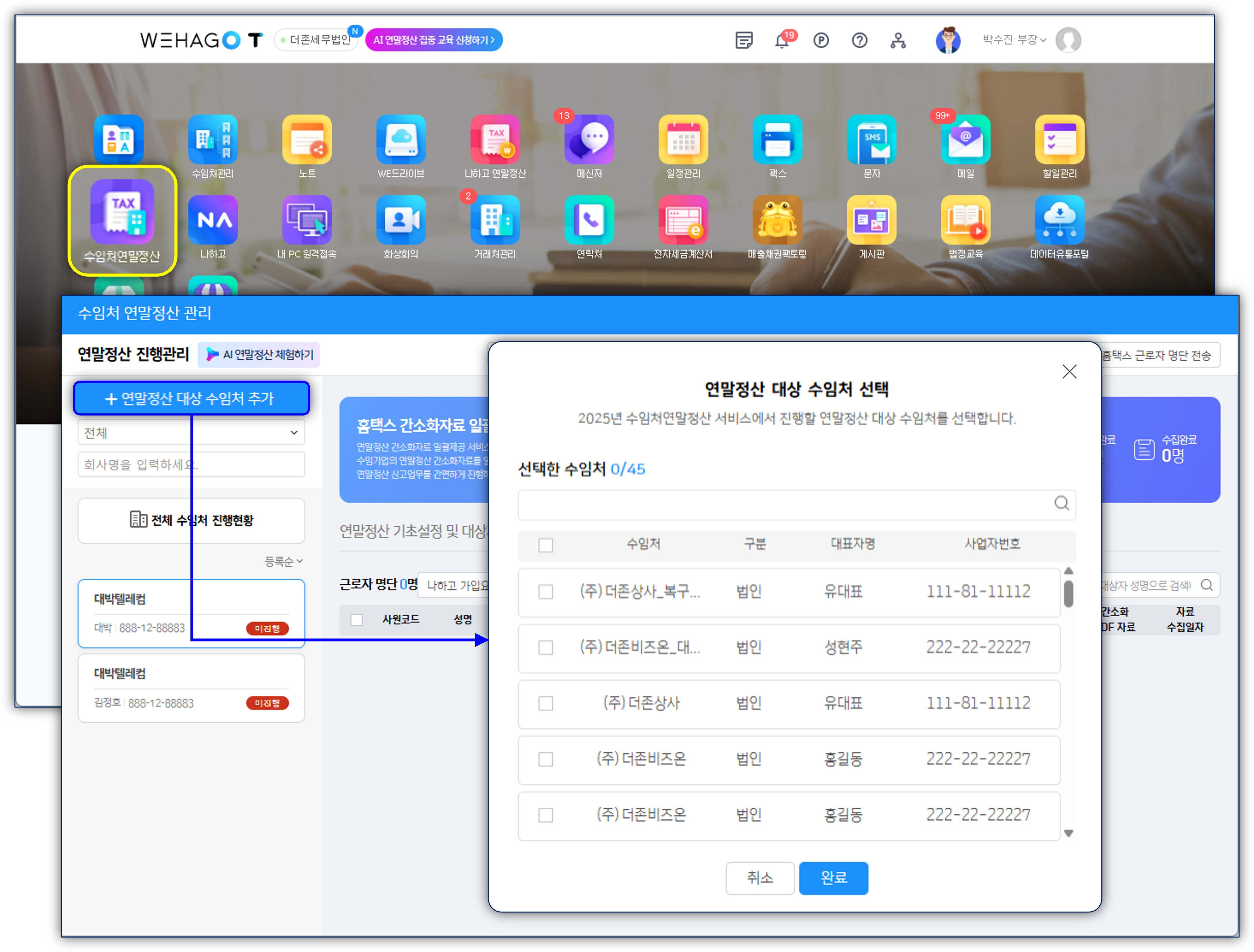Open the 나하고 NA app icon
1254x952 pixels.
tap(213, 220)
